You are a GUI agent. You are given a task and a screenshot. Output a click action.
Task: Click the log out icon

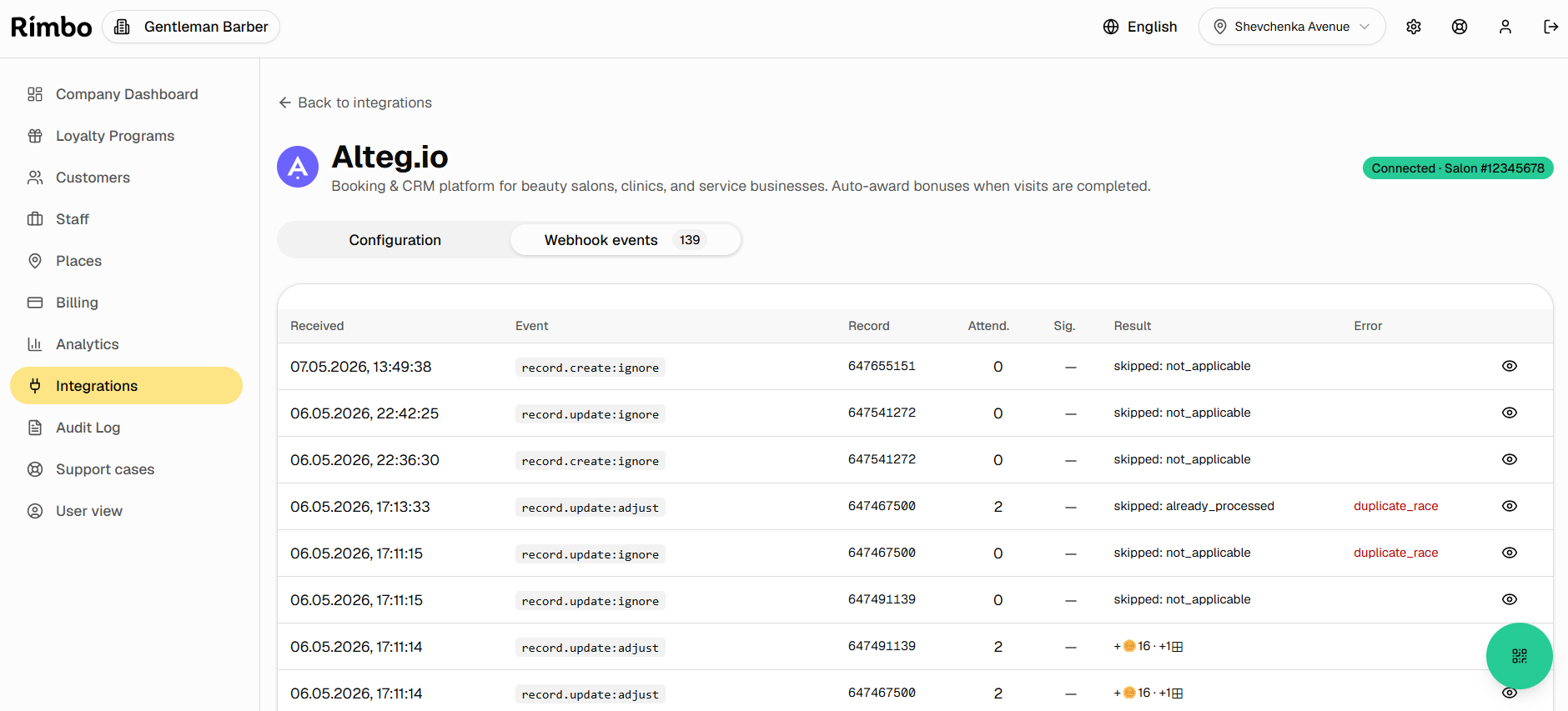pyautogui.click(x=1551, y=27)
